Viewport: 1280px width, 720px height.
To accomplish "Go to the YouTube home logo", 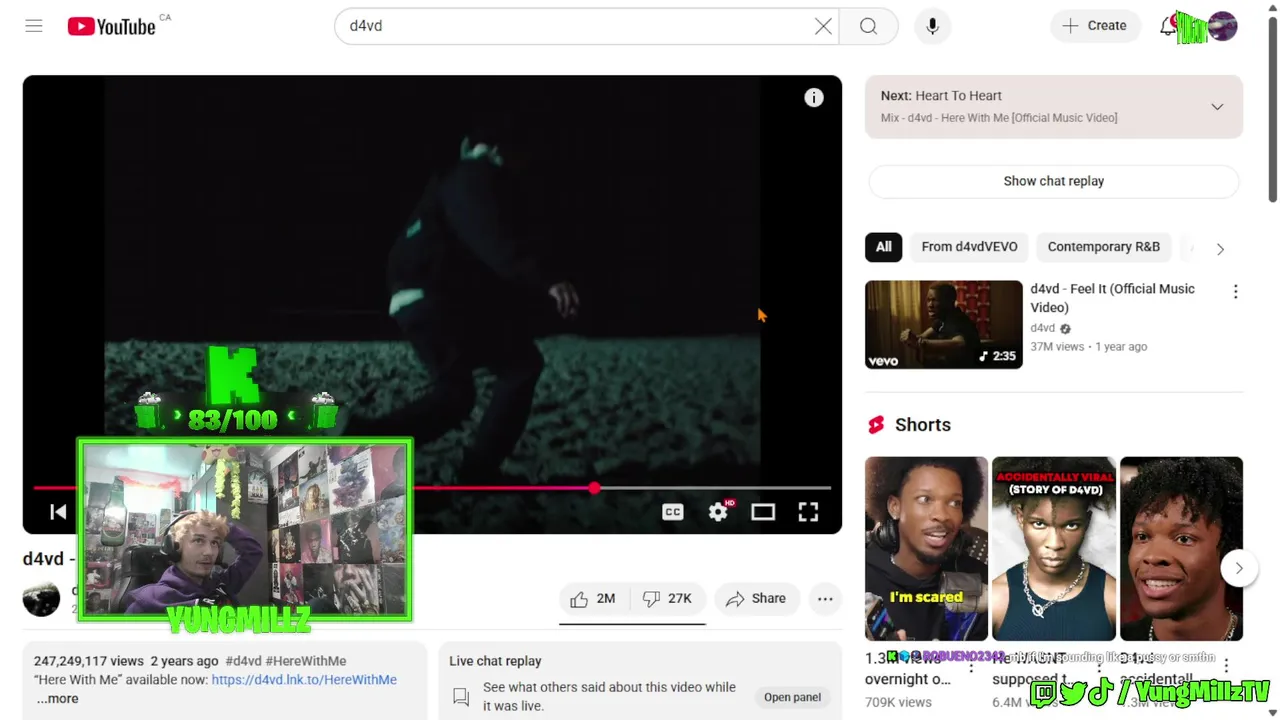I will click(x=111, y=26).
